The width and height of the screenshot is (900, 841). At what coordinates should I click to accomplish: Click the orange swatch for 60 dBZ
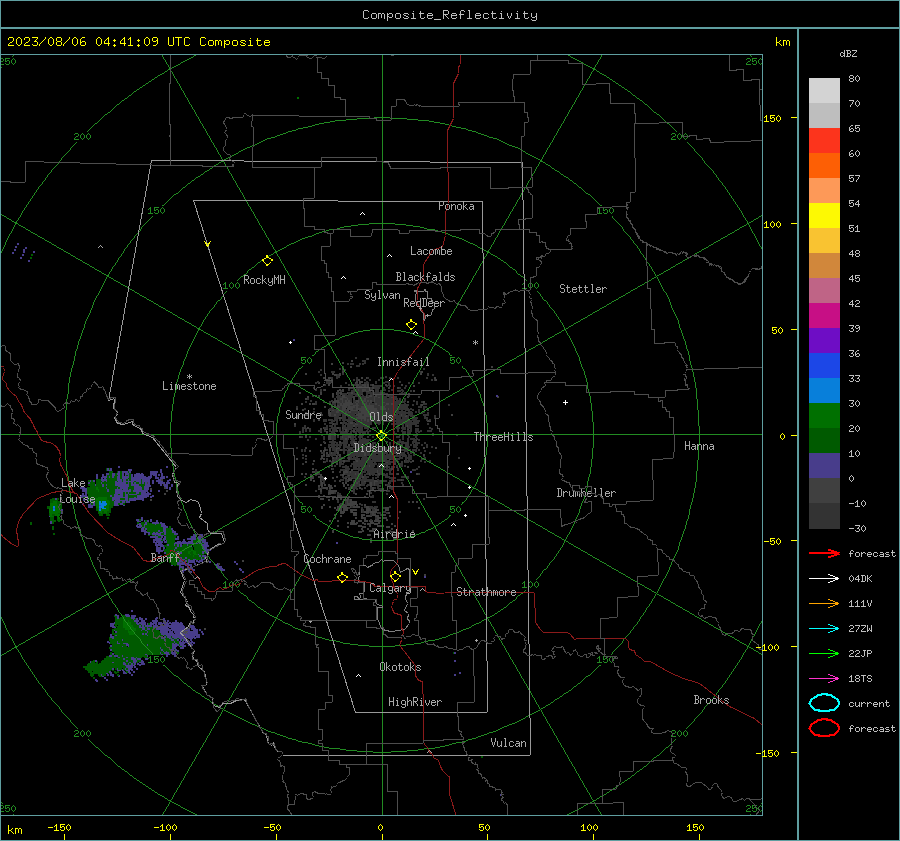pyautogui.click(x=824, y=165)
